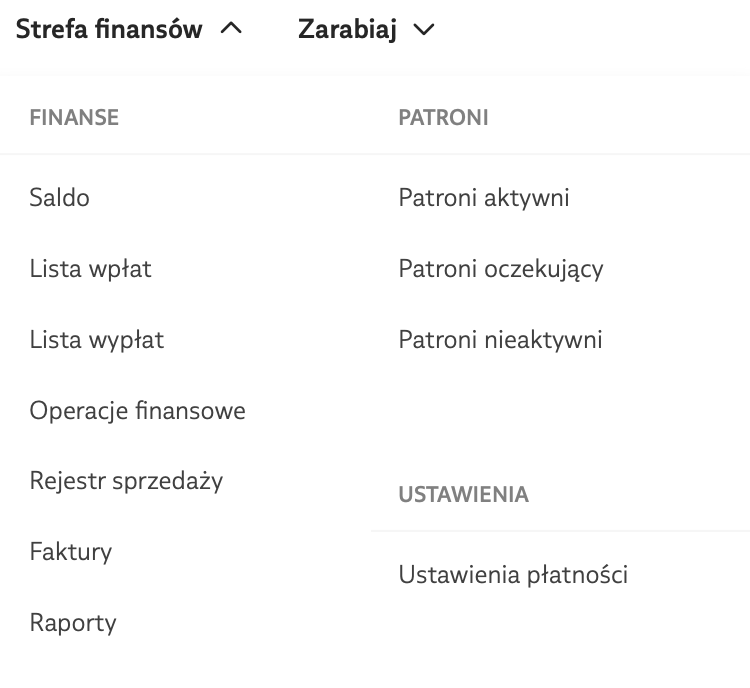Screen dimensions: 750x688
Task: Click the USTAWIENIA section heading
Action: [463, 495]
